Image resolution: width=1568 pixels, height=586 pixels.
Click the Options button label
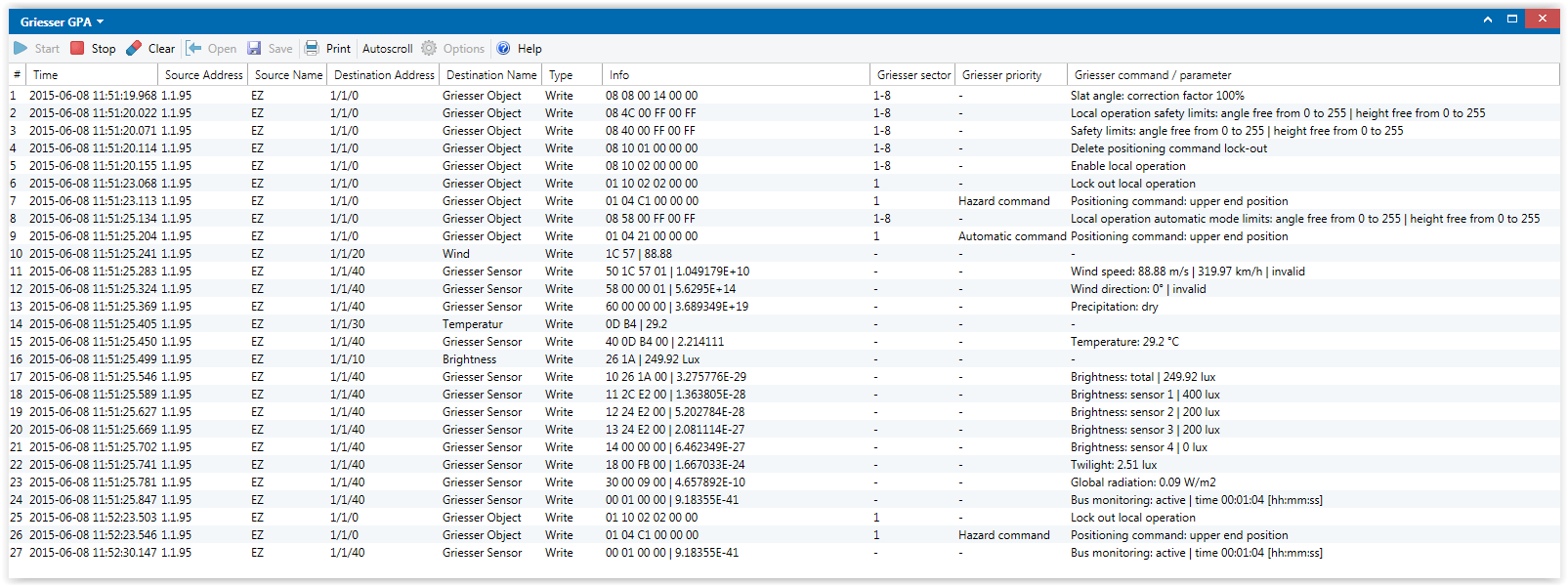click(x=464, y=49)
